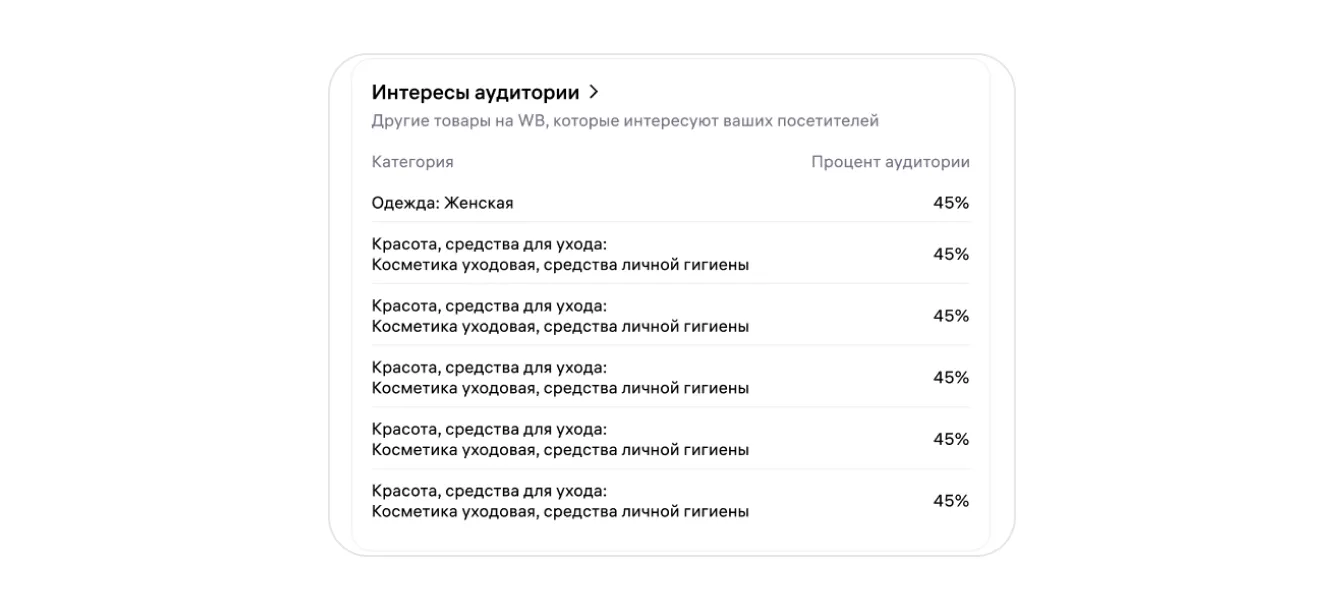The image size is (1344, 612).
Task: Sort by Процент аудитории column header
Action: point(890,162)
